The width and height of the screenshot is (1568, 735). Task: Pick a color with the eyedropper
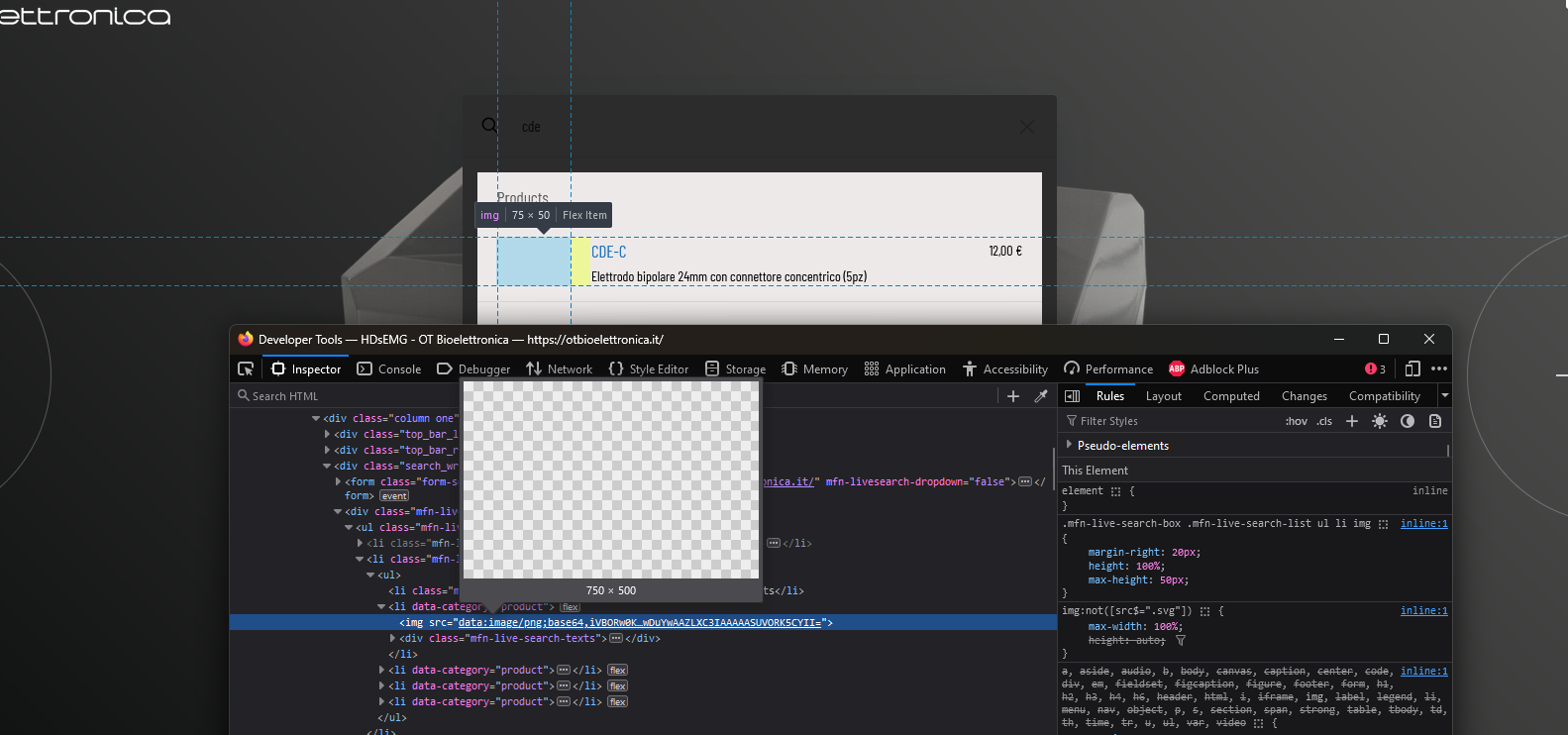pyautogui.click(x=1041, y=396)
